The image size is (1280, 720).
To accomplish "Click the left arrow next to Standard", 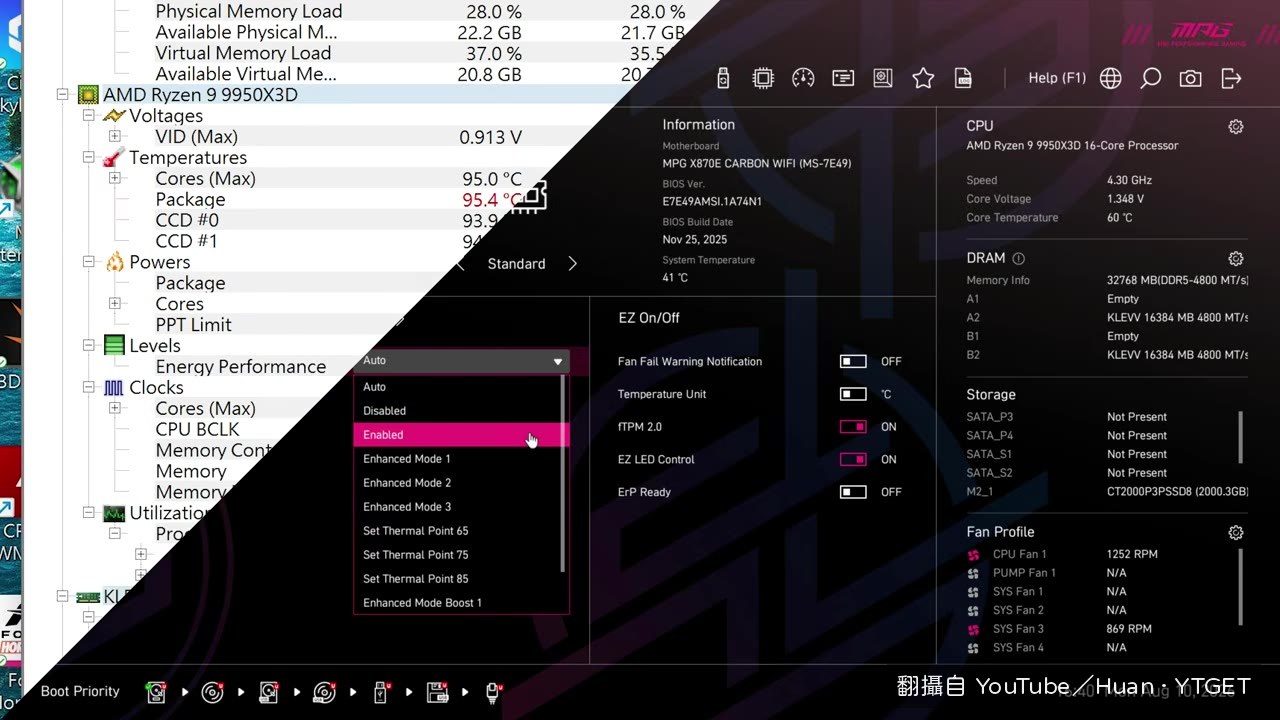I will pos(461,264).
